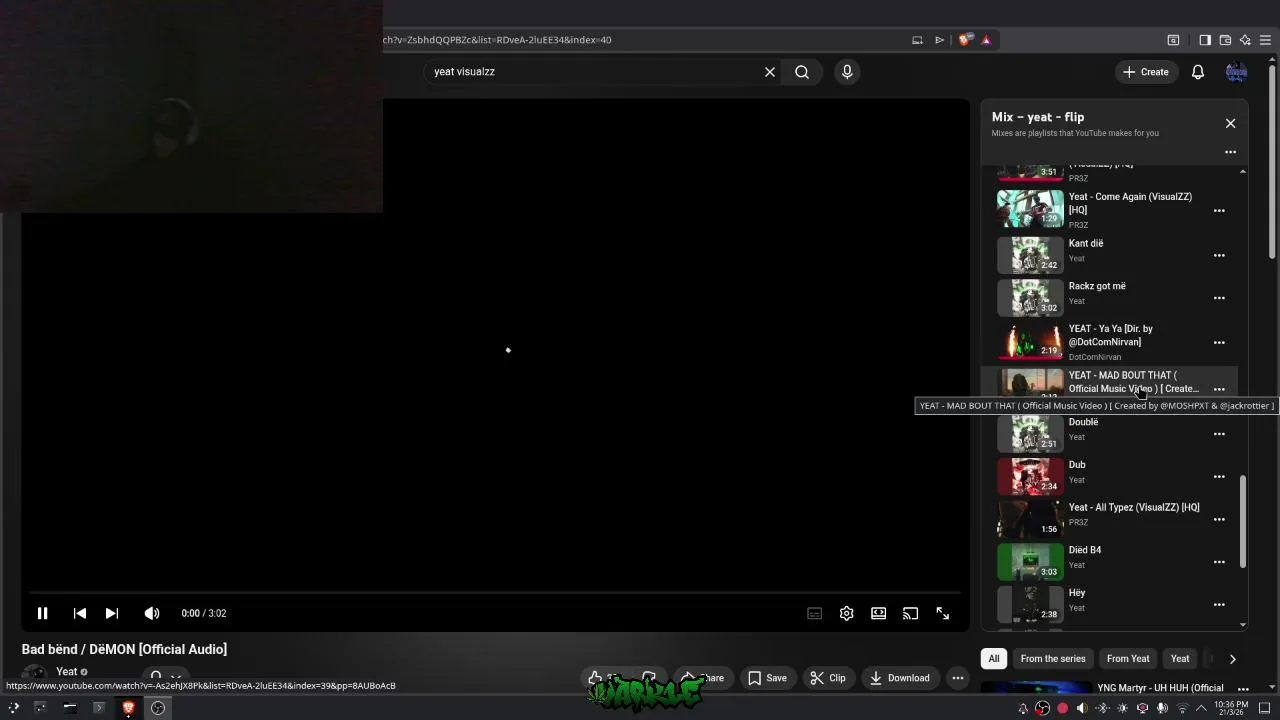Viewport: 1280px width, 720px height.
Task: Clear the YouTube search box
Action: (x=770, y=72)
